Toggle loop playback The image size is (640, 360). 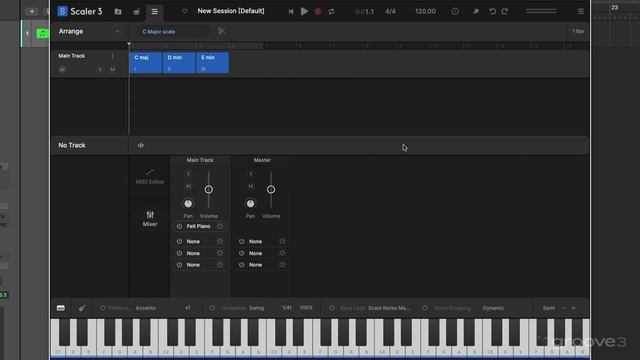(331, 11)
